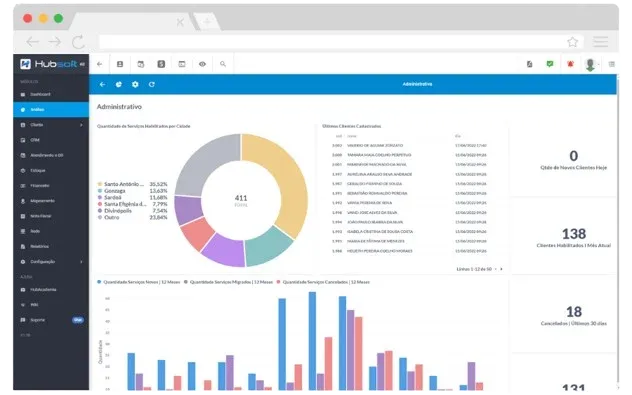
Task: Click the list panel icon at far right
Action: [611, 64]
